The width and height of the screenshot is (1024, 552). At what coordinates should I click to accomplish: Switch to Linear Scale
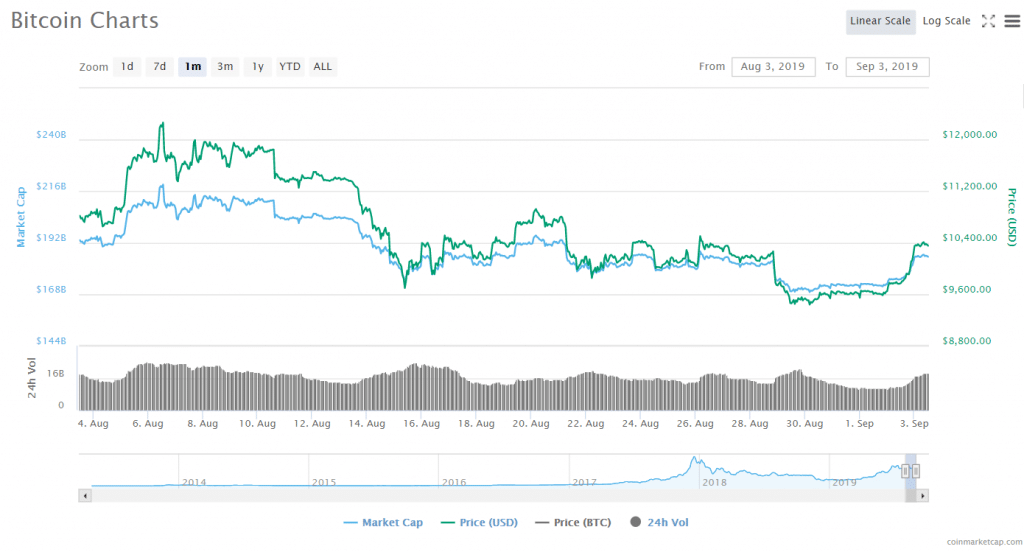click(880, 21)
